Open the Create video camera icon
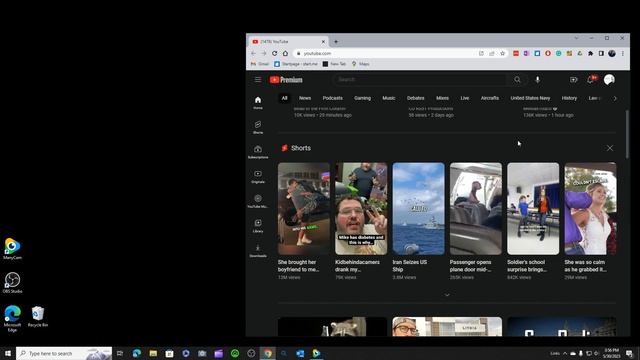The height and width of the screenshot is (360, 640). [573, 80]
